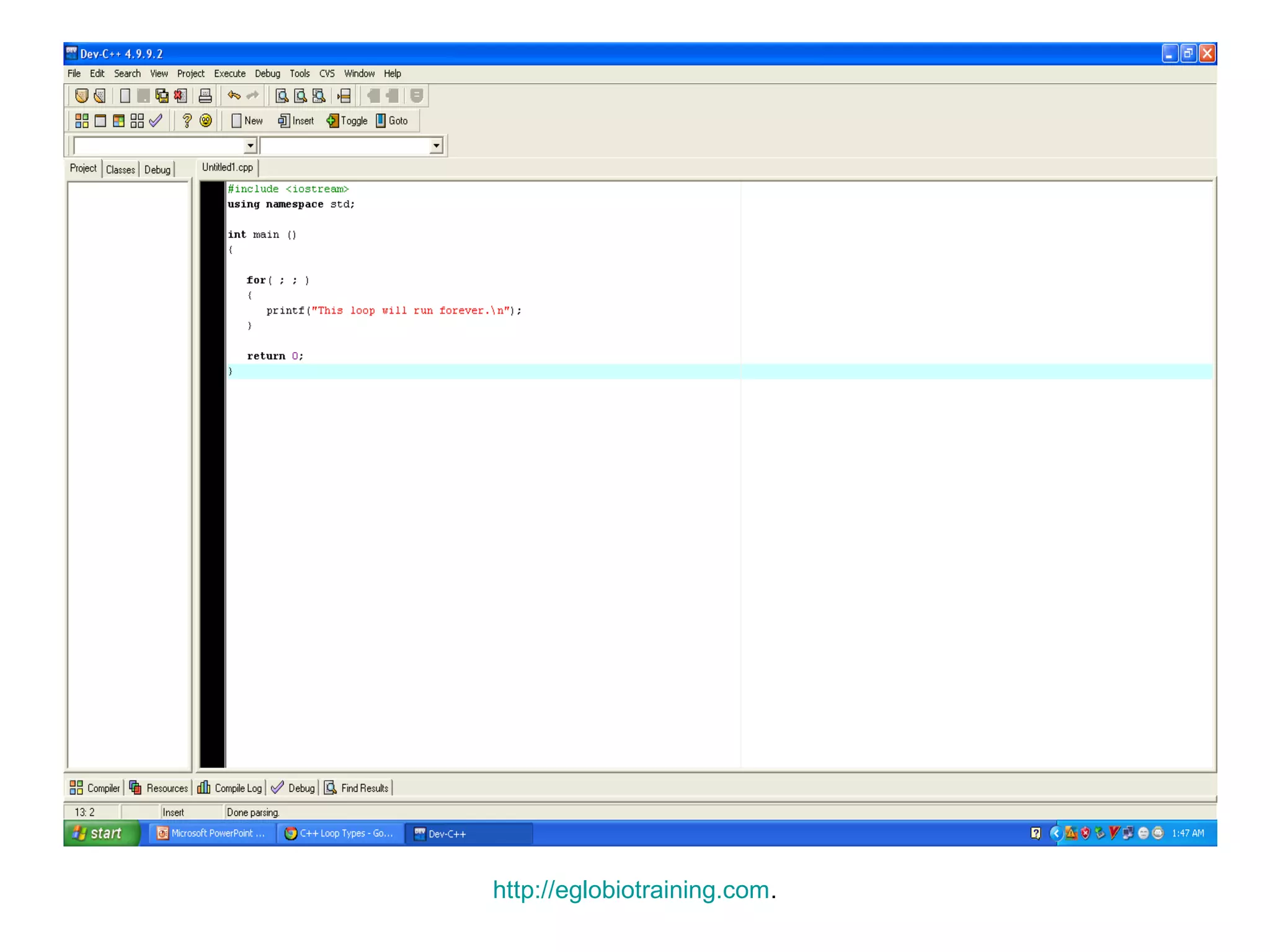Screen dimensions: 1270x952
Task: Open the Compile Log bottom tab
Action: (x=230, y=788)
